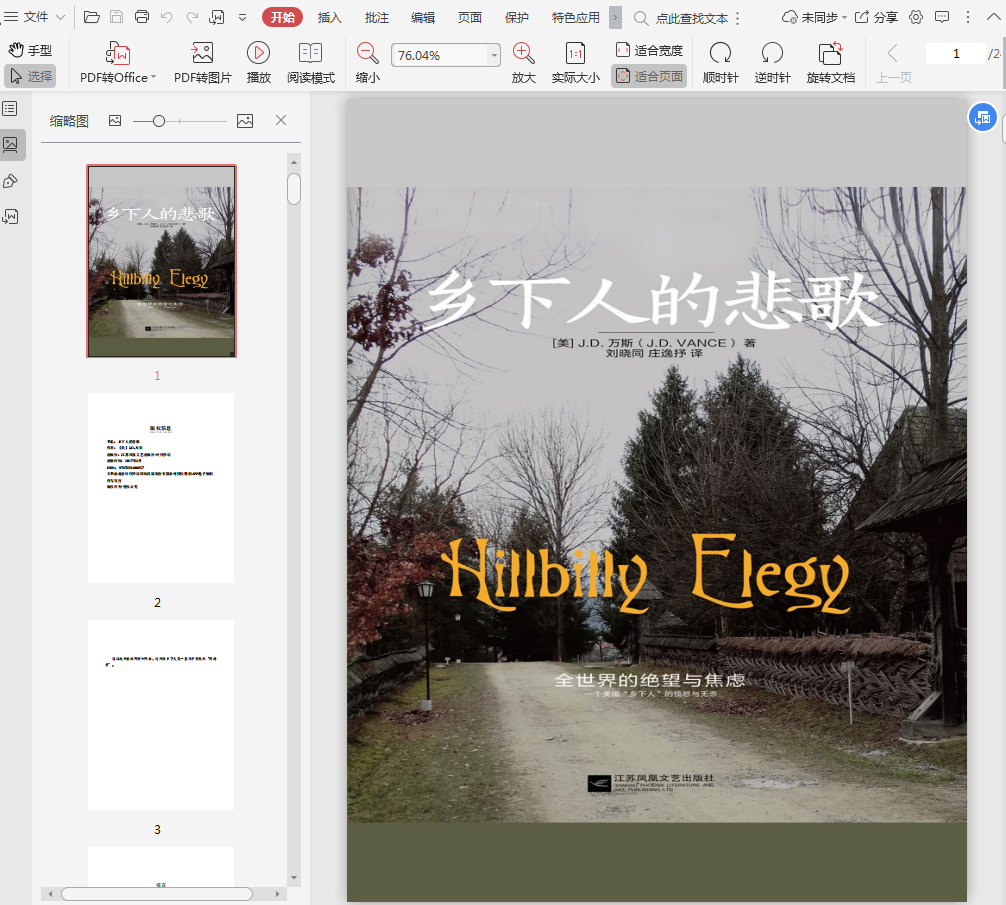Activate the 选择 select tool
Screen dimensions: 1006x905
[30, 76]
